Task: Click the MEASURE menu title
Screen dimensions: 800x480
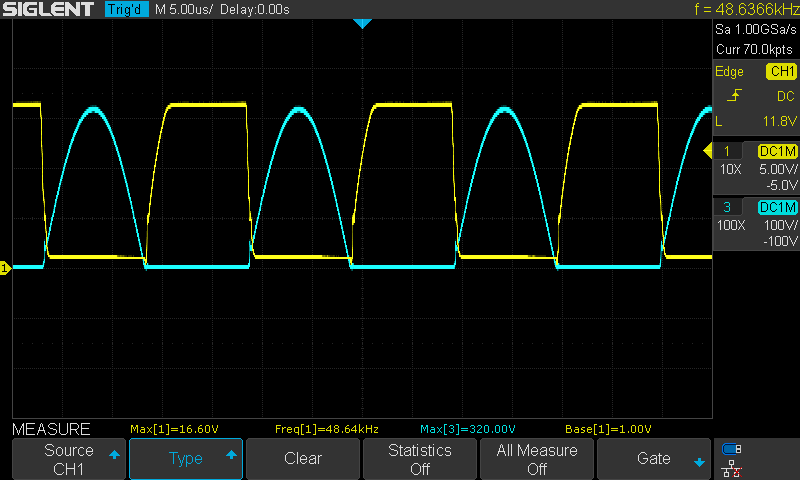Action: [x=51, y=429]
